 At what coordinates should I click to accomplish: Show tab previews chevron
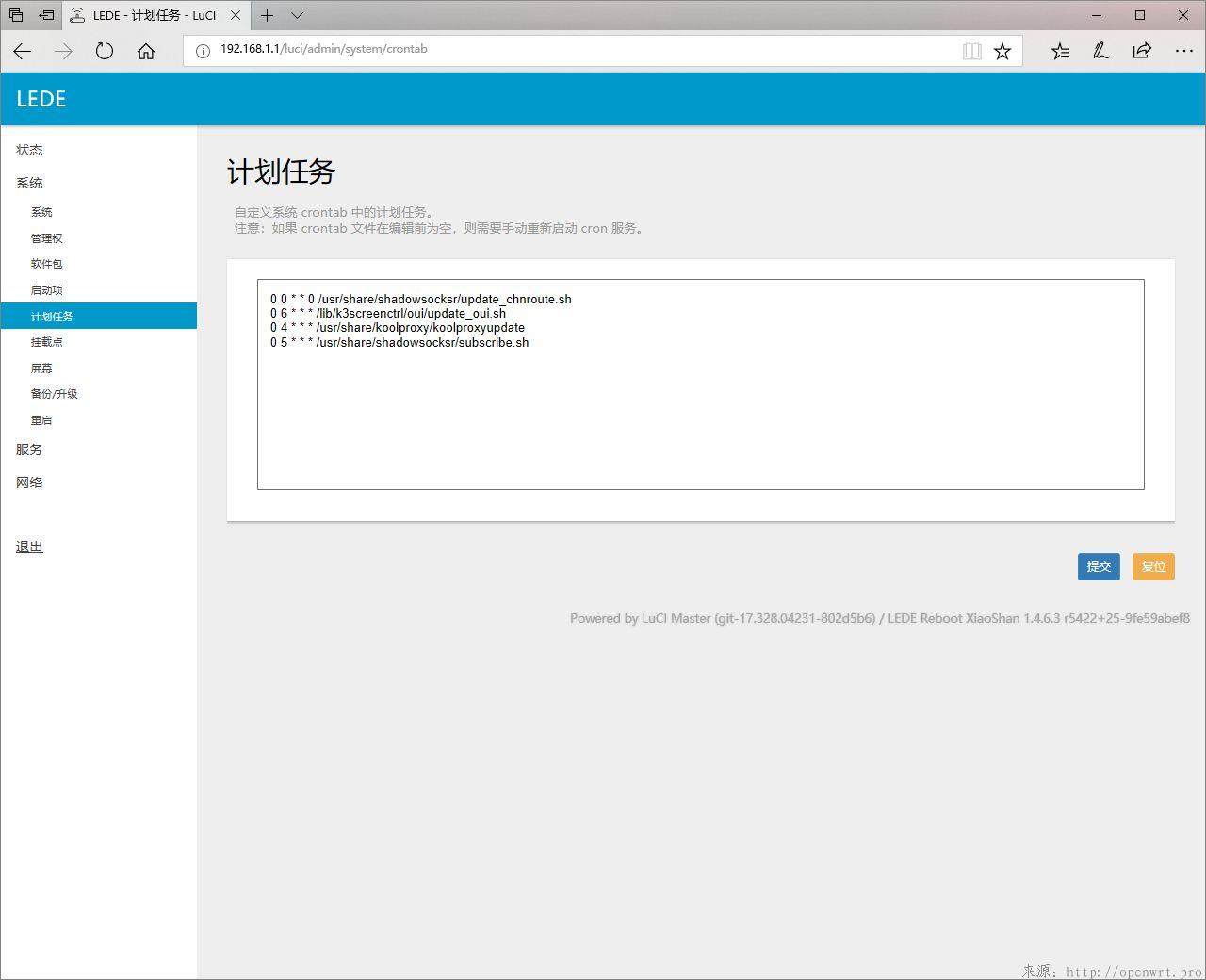(x=297, y=15)
